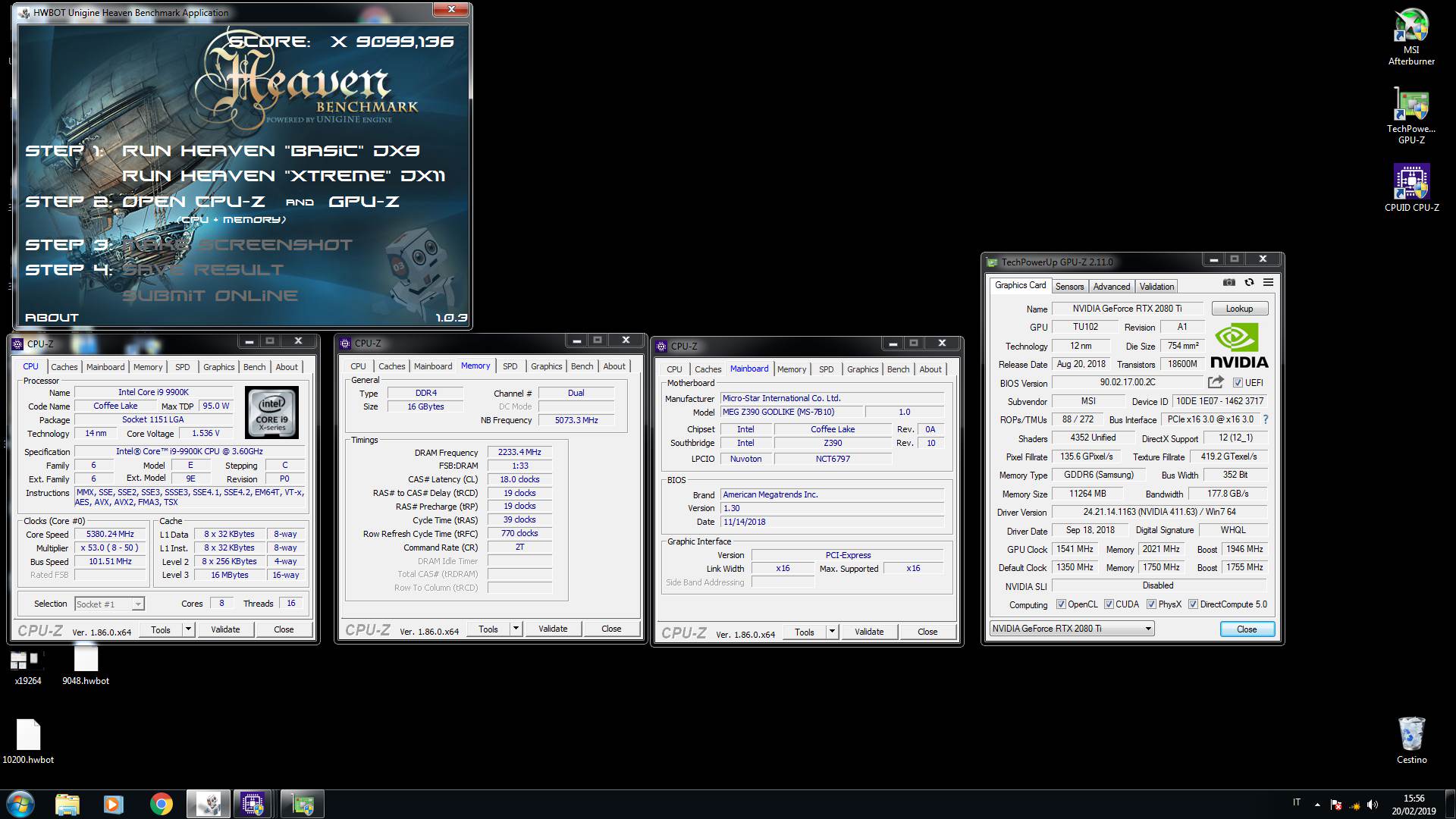Open the GPU-Z hamburger menu
The width and height of the screenshot is (1456, 819).
pos(1268,282)
